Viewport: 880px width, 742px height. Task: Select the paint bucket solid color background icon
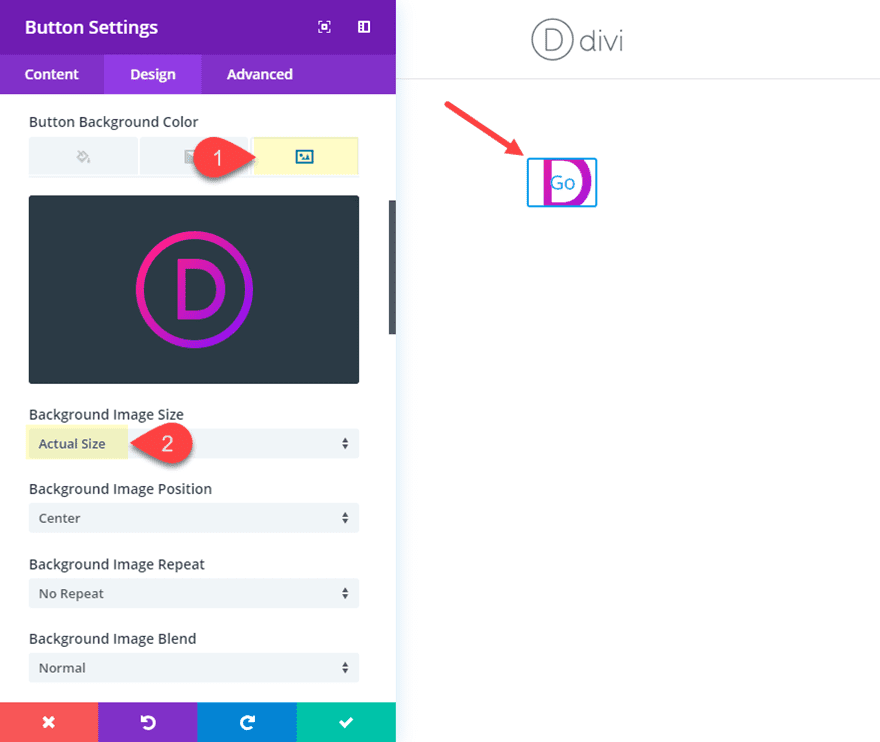(83, 156)
